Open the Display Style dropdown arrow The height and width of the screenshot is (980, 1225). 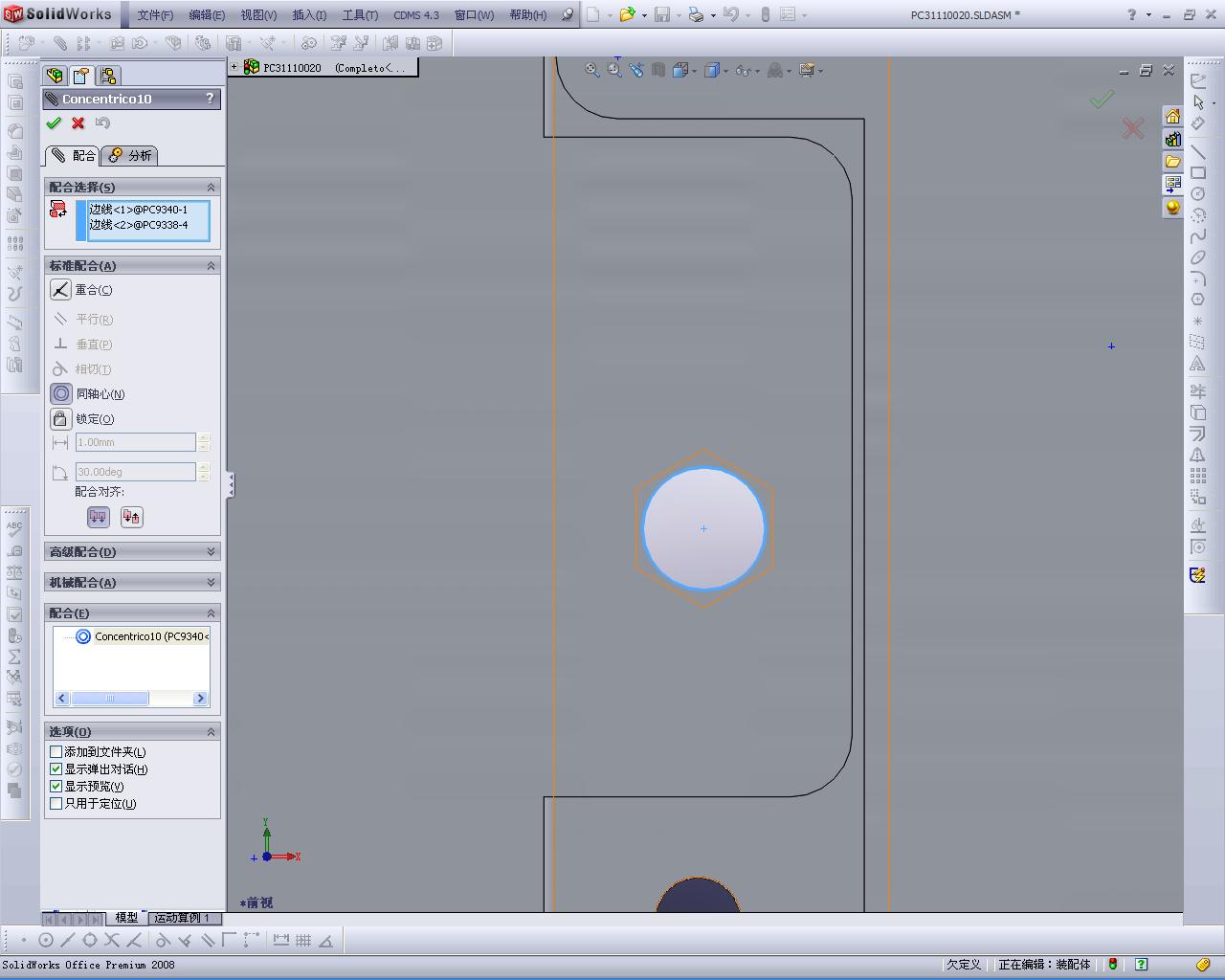pyautogui.click(x=726, y=71)
